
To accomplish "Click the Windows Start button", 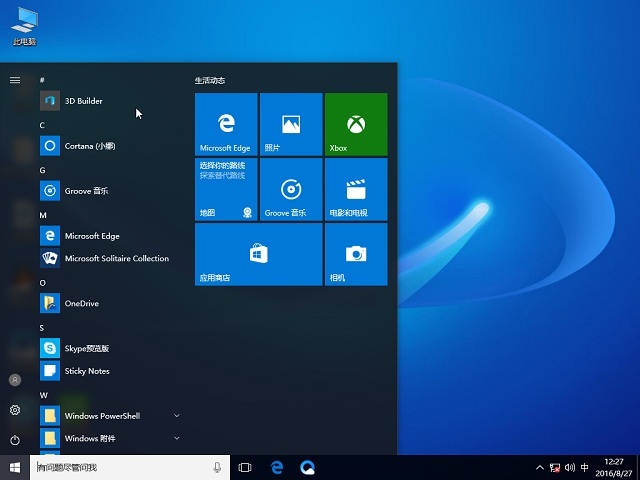I will 15,467.
